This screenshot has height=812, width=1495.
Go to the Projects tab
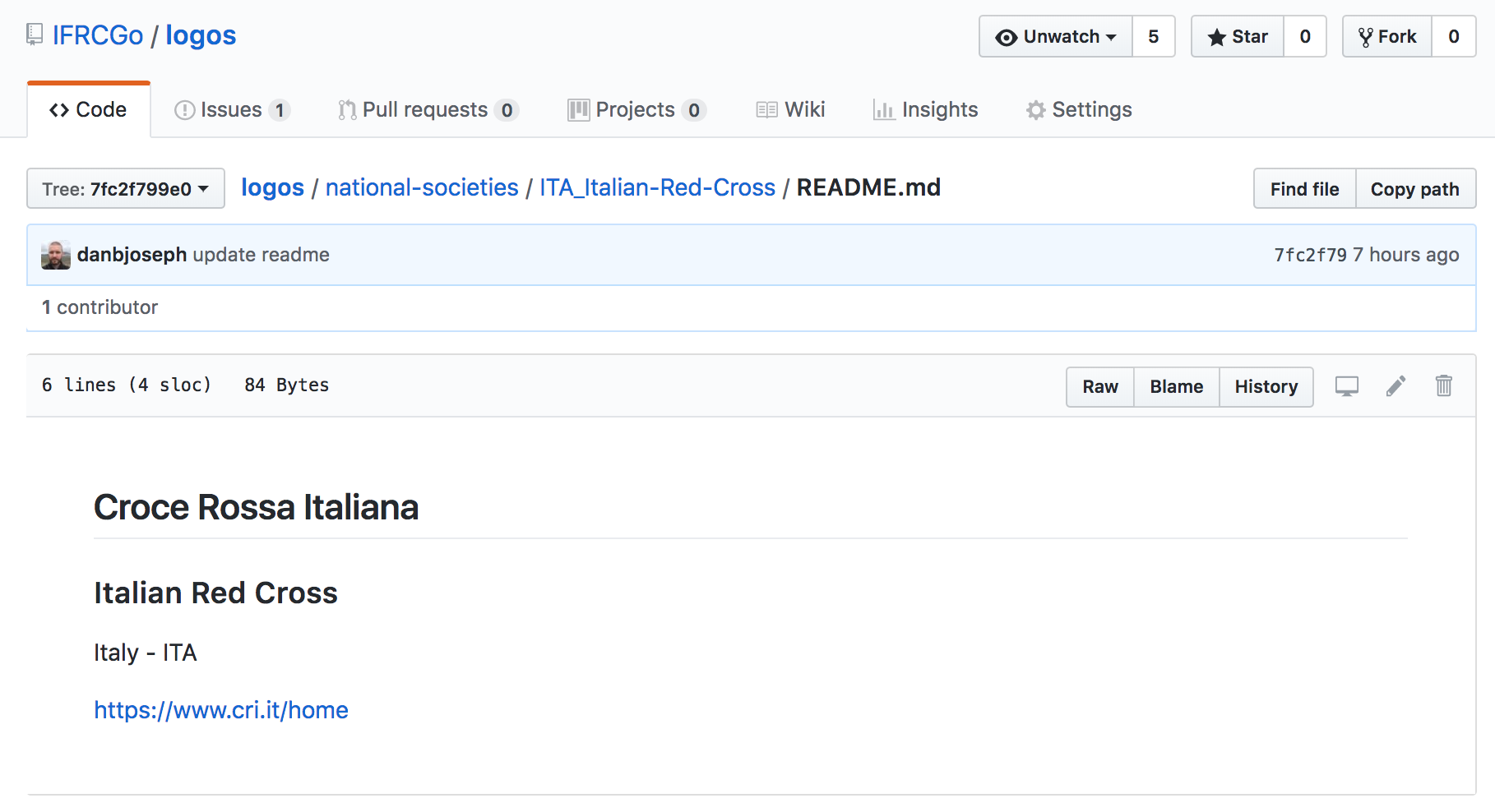pos(636,109)
